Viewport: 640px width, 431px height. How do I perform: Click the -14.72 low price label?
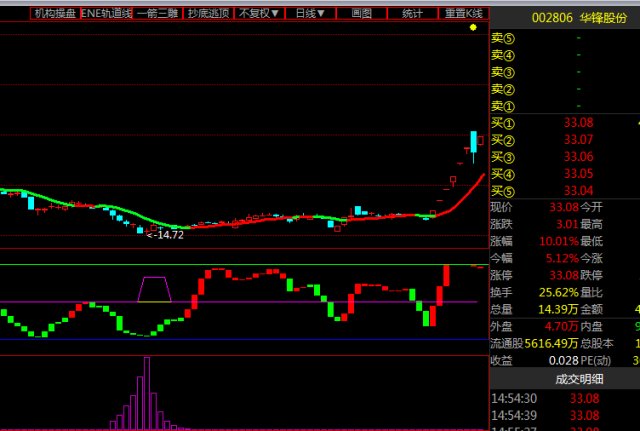point(165,235)
